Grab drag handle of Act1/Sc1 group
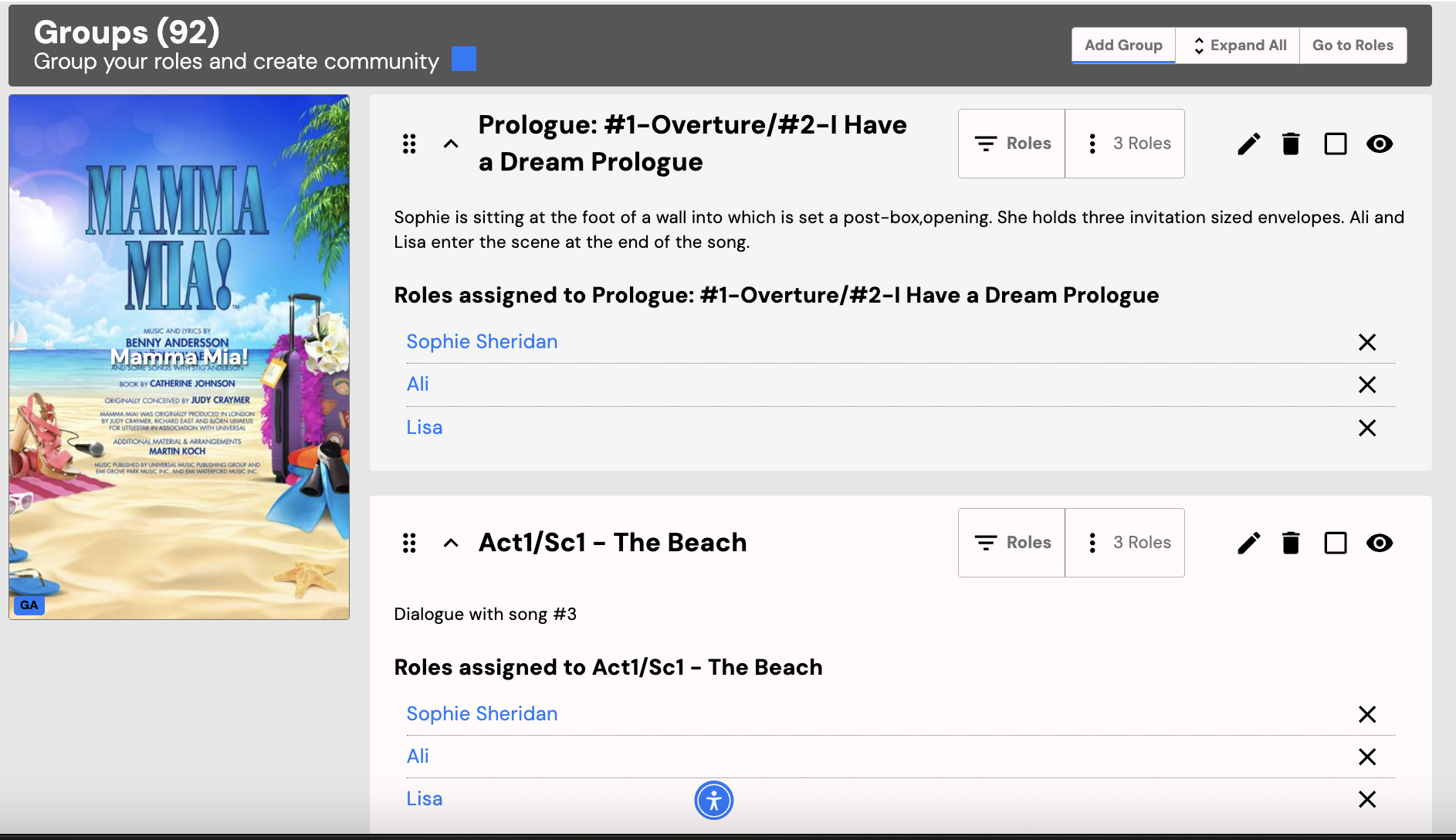 (409, 543)
